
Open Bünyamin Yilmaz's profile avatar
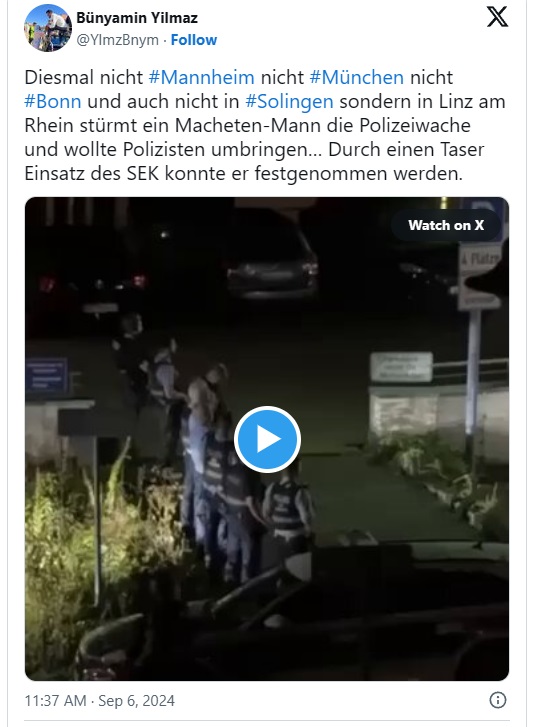(x=47, y=28)
